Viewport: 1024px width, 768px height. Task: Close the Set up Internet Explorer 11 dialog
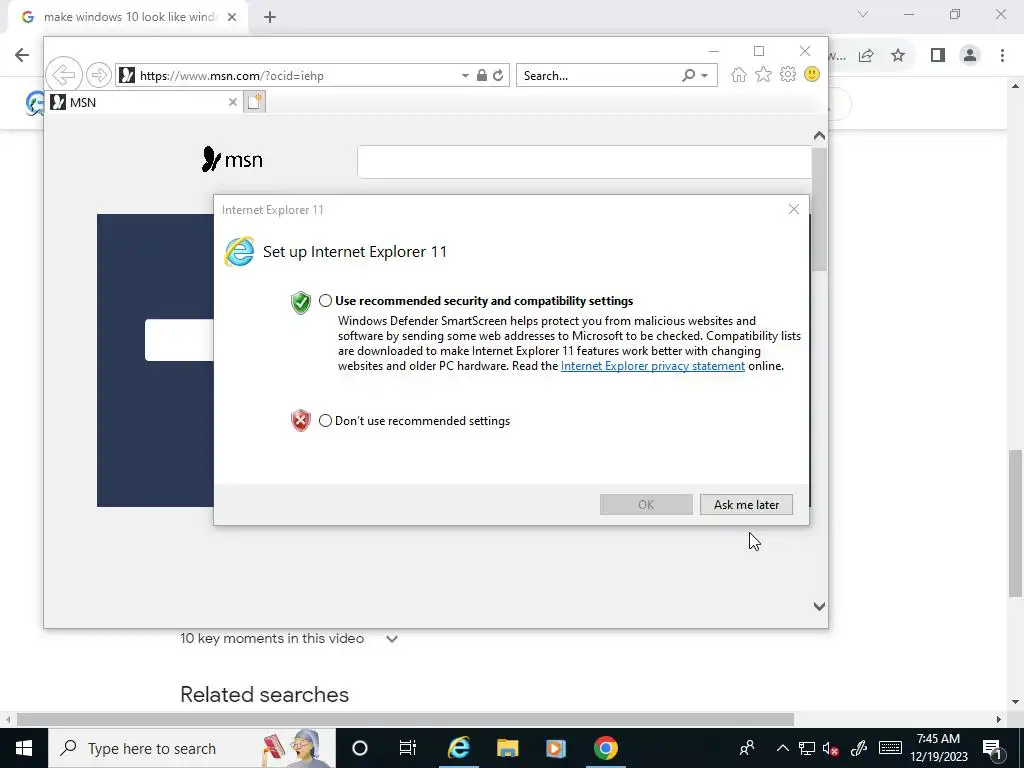click(x=793, y=209)
